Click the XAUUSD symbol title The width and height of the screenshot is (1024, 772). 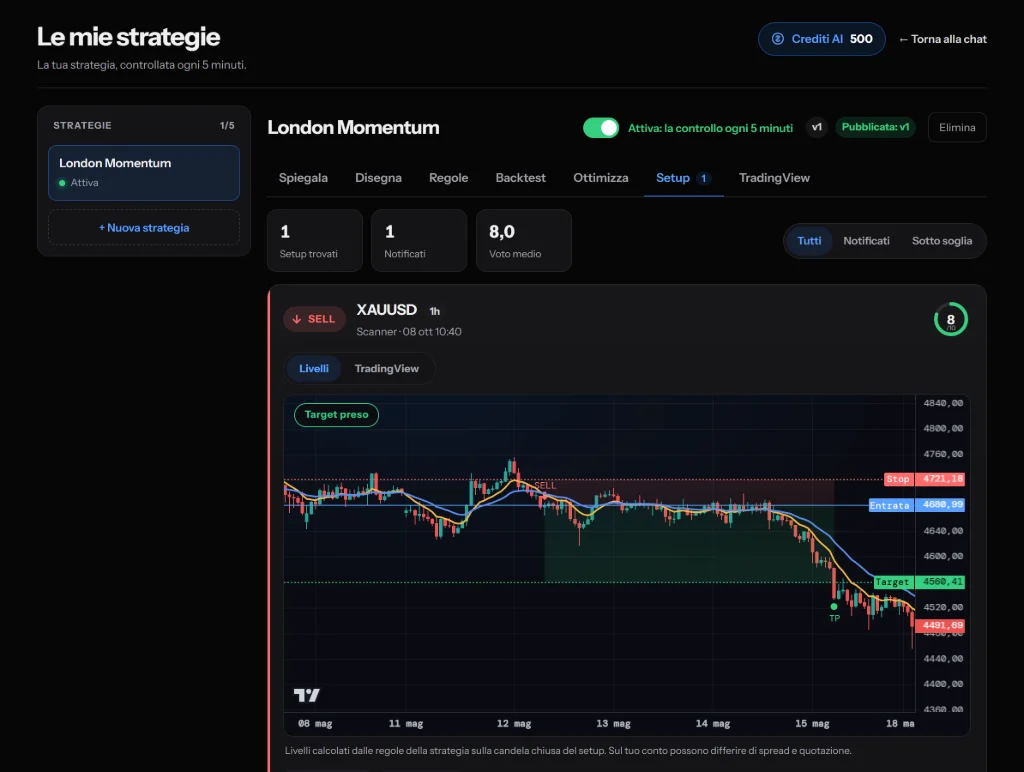(387, 310)
